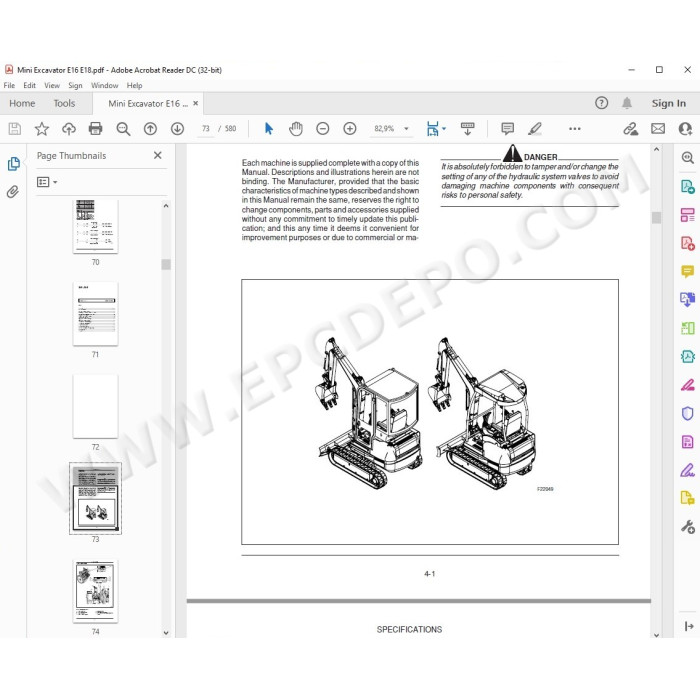Show the Page Thumbnails panel icon
700x700 pixels.
click(x=14, y=164)
